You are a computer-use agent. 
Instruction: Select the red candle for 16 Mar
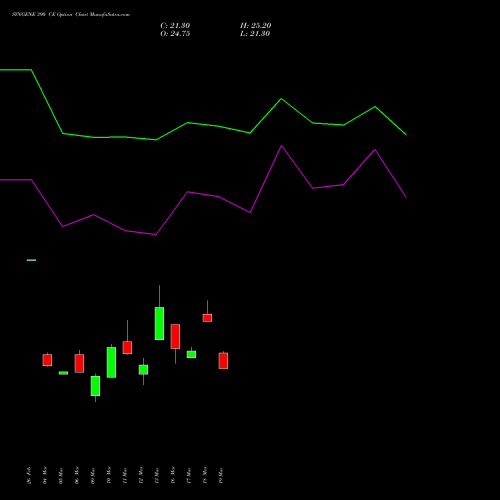[175, 336]
